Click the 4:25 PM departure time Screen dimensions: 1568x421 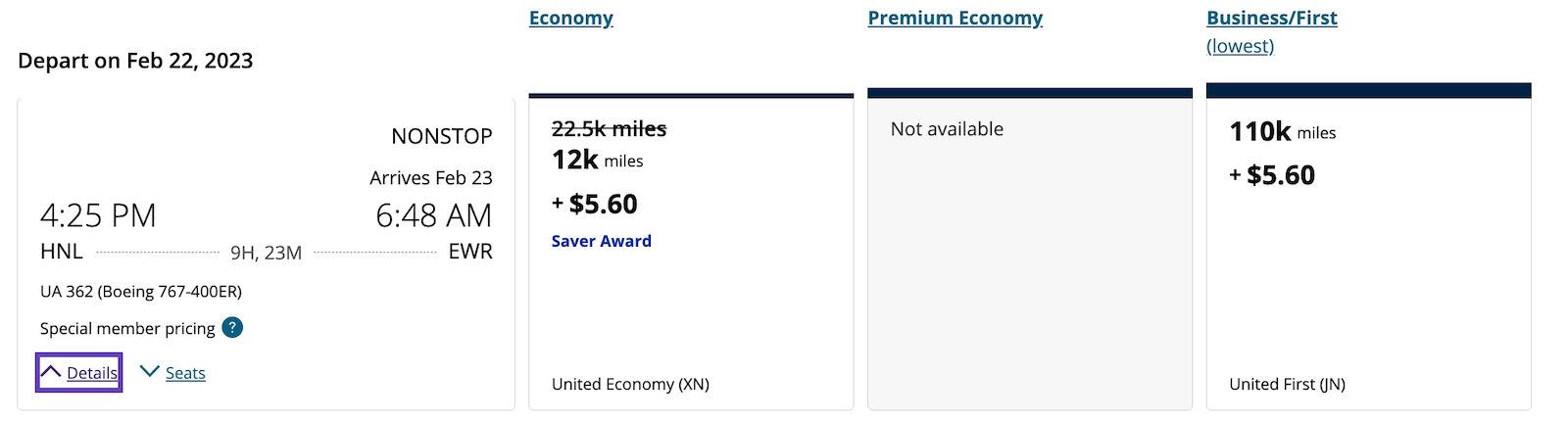(98, 215)
